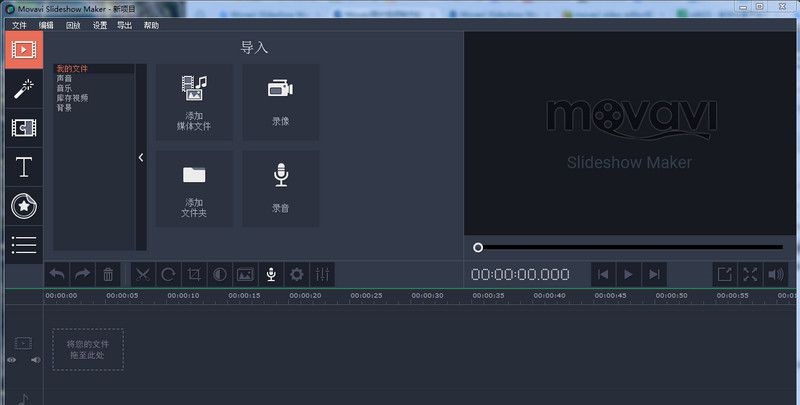Screen dimensions: 800x405
Task: Click the trash delete icon
Action: click(x=108, y=274)
